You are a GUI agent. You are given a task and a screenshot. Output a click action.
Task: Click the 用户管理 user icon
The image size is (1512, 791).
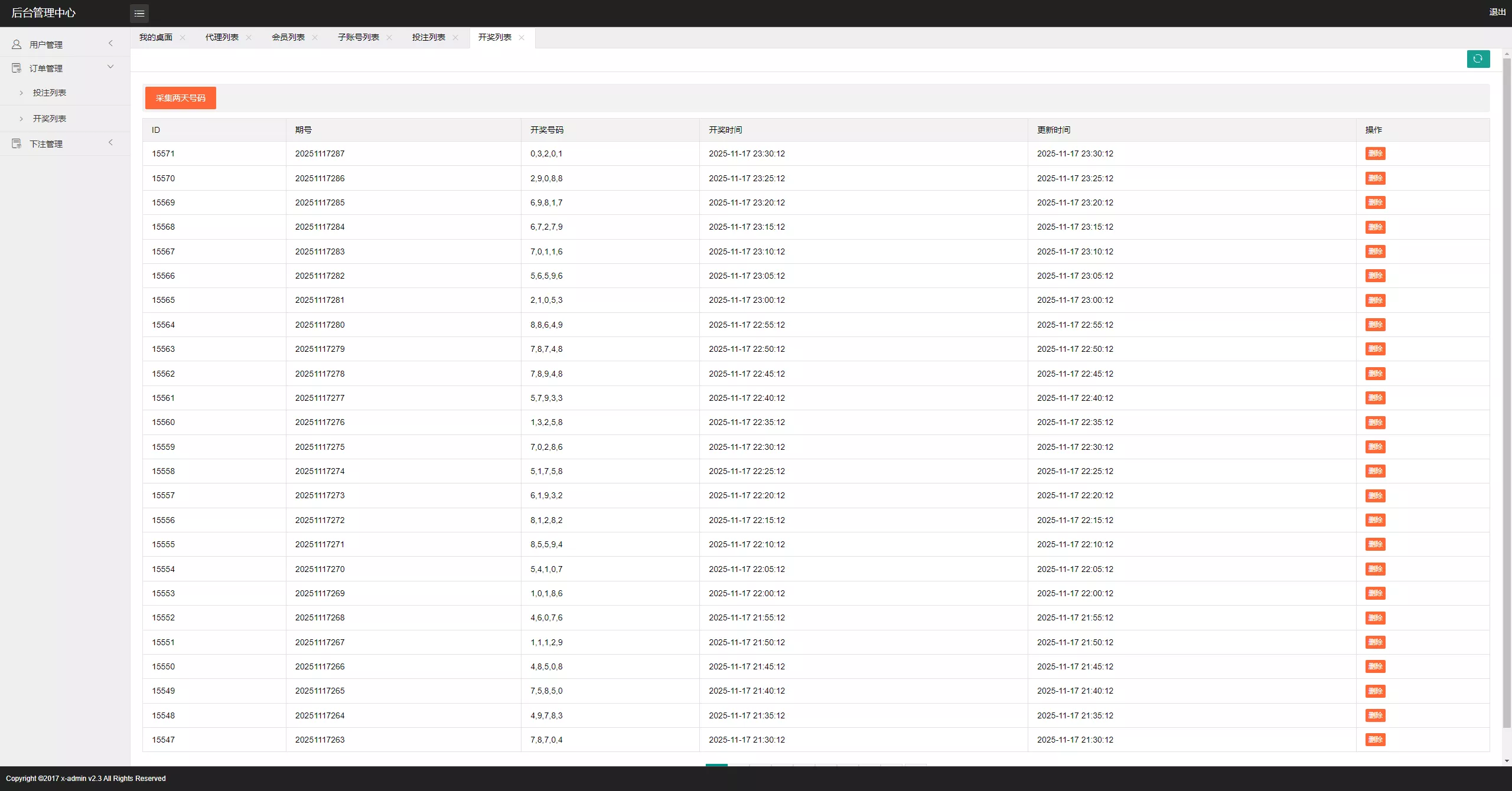click(x=17, y=44)
